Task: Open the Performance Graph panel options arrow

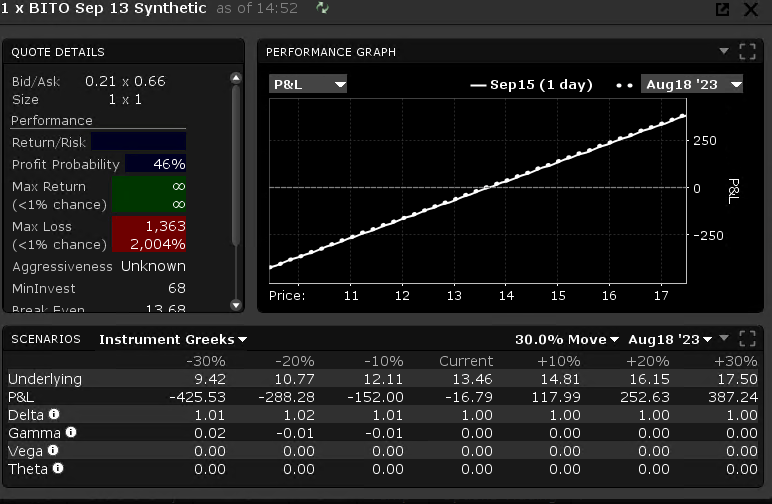Action: 724,51
